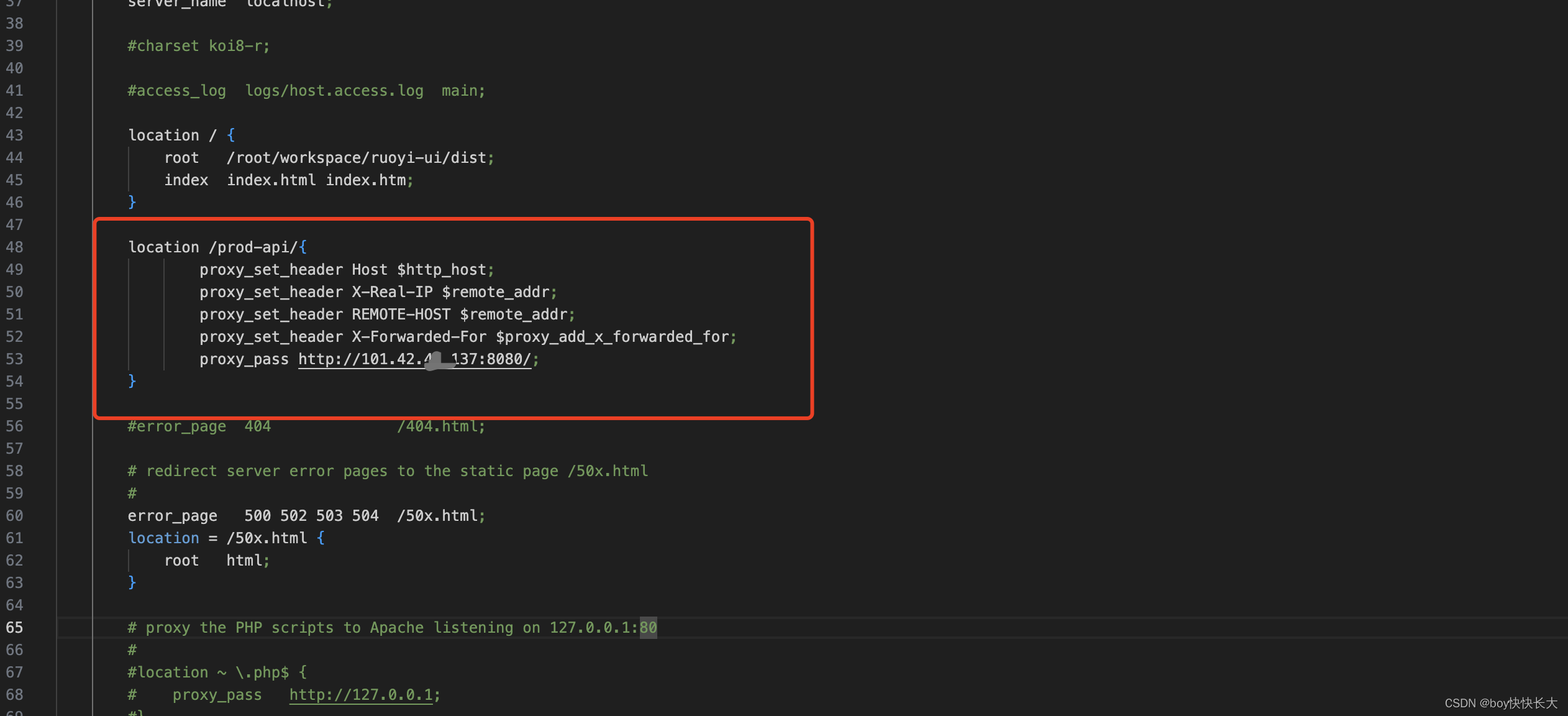
Task: Click 'location / {' on line 43
Action: (181, 135)
